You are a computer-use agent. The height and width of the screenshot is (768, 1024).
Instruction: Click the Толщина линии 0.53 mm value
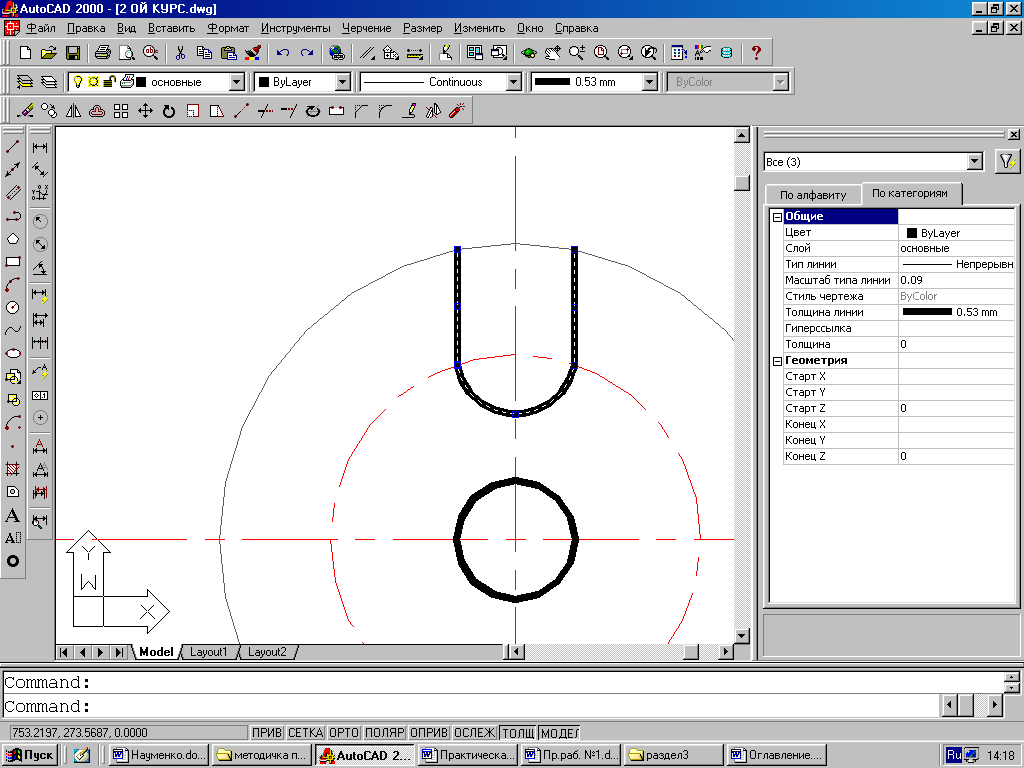956,312
